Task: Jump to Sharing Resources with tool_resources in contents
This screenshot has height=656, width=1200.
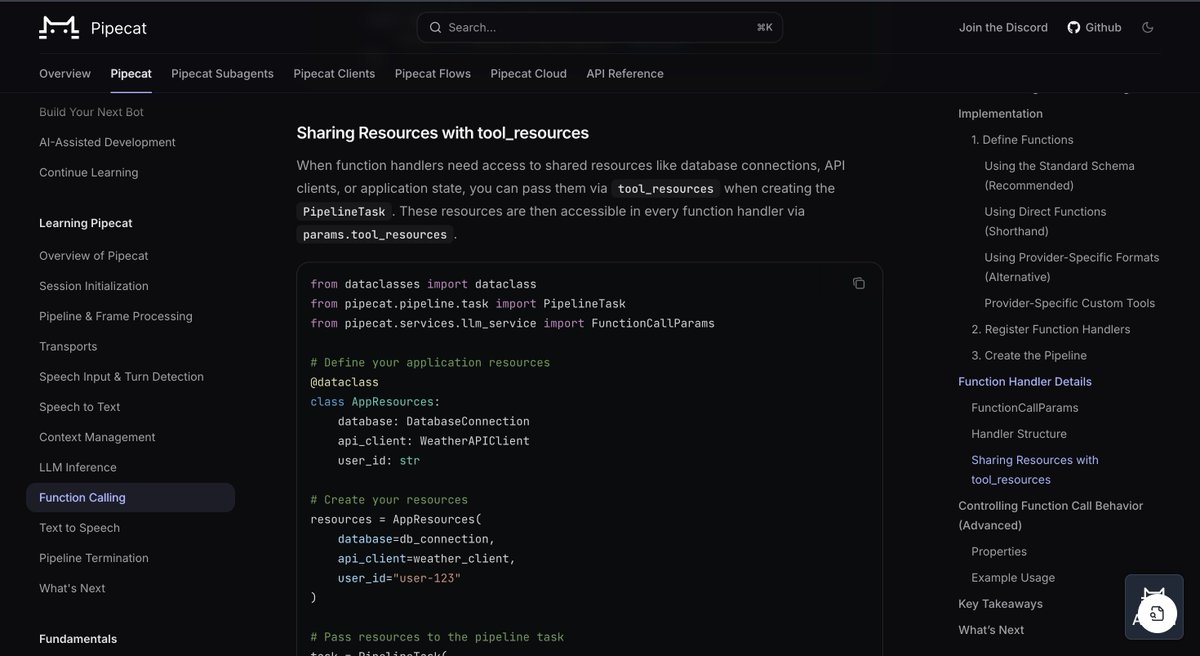Action: pos(1035,470)
